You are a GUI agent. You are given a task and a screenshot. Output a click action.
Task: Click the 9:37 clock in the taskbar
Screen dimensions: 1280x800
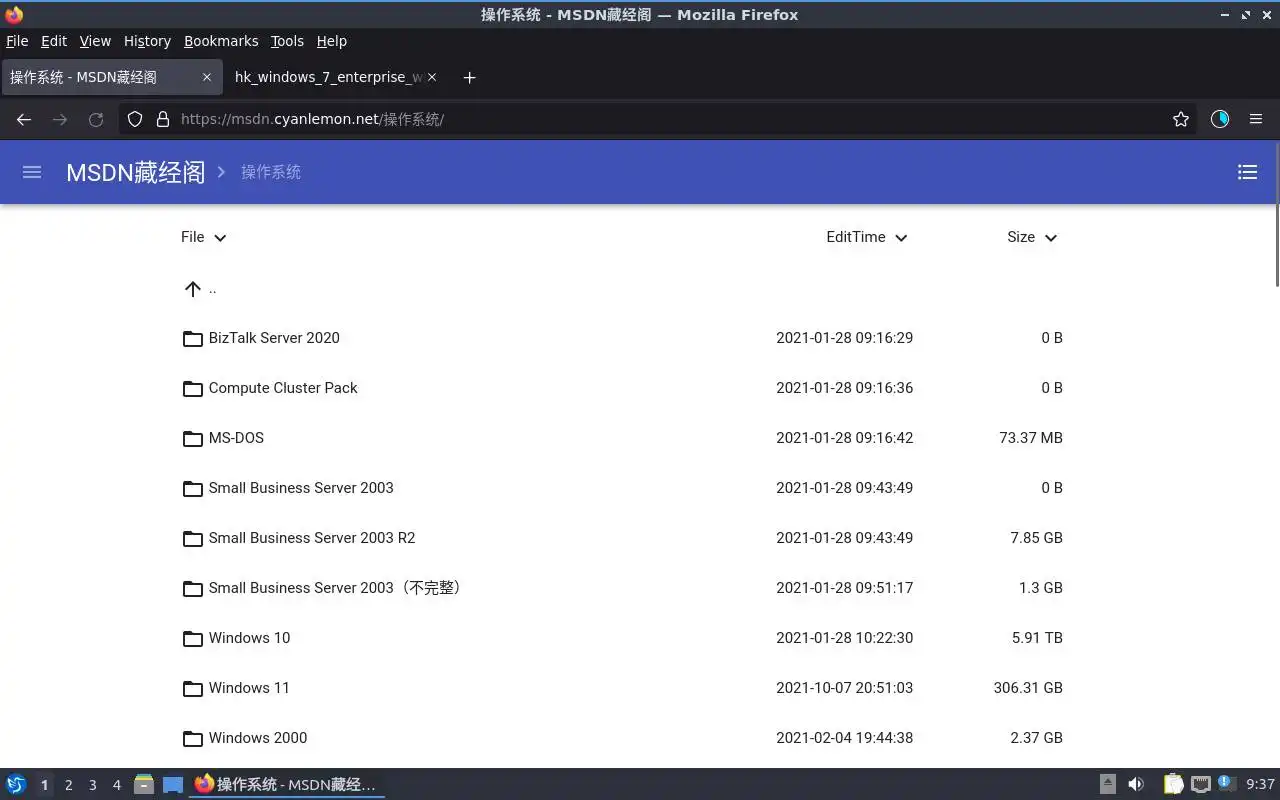tap(1260, 785)
